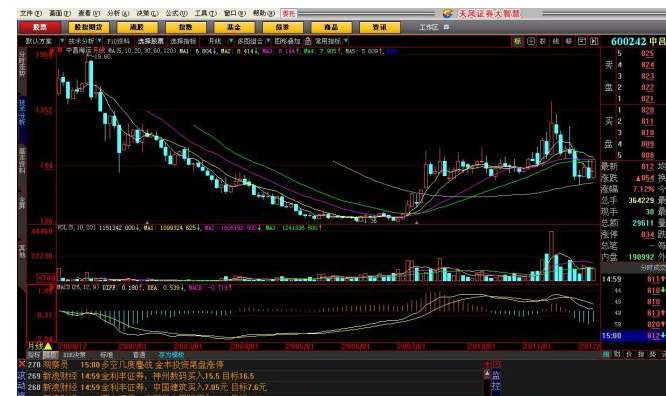Viewport: 666px width, 396px height.
Task: Click the crosshair plus icon above chart
Action: click(x=531, y=41)
